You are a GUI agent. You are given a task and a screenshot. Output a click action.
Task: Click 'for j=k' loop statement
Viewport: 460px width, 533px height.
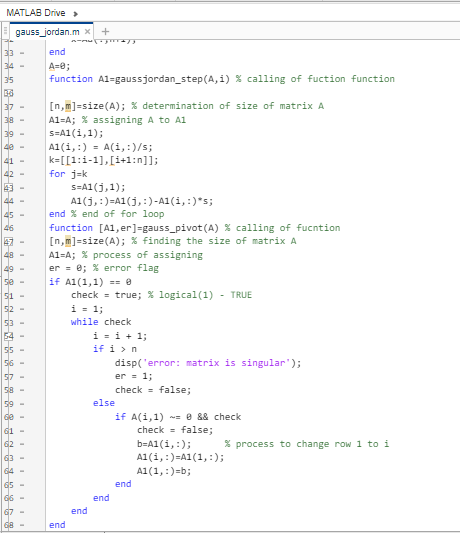tap(68, 174)
